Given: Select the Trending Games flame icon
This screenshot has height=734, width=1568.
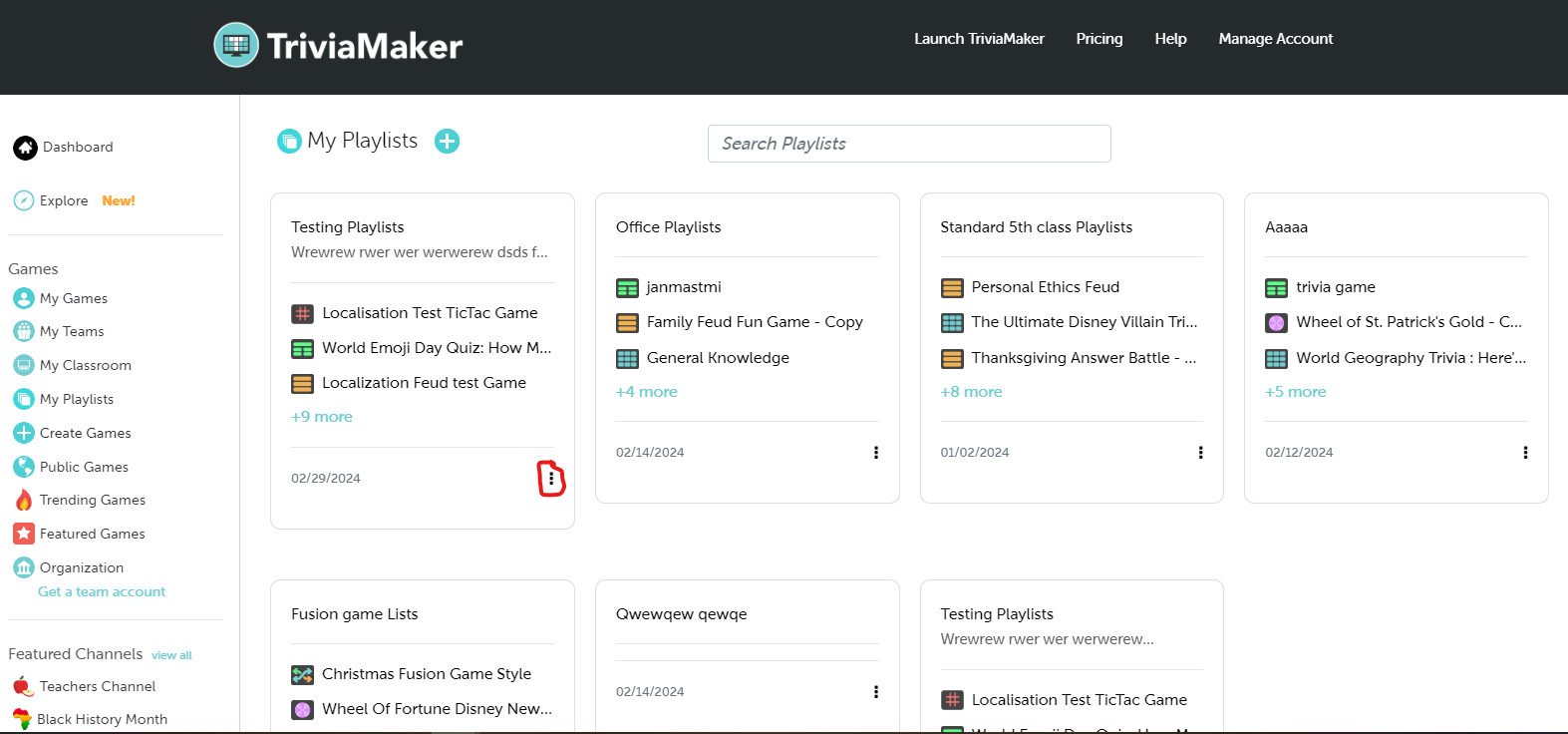Looking at the screenshot, I should point(24,500).
